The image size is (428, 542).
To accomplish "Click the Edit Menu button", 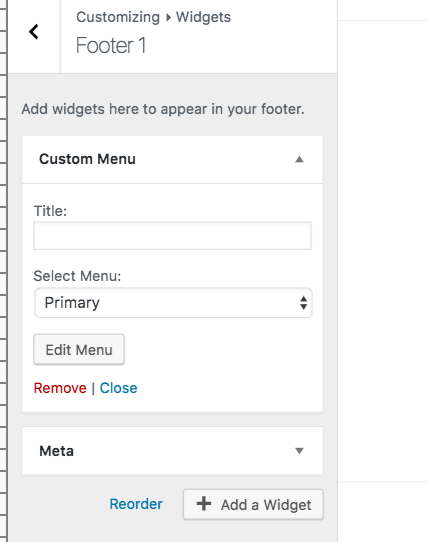I will click(x=79, y=349).
